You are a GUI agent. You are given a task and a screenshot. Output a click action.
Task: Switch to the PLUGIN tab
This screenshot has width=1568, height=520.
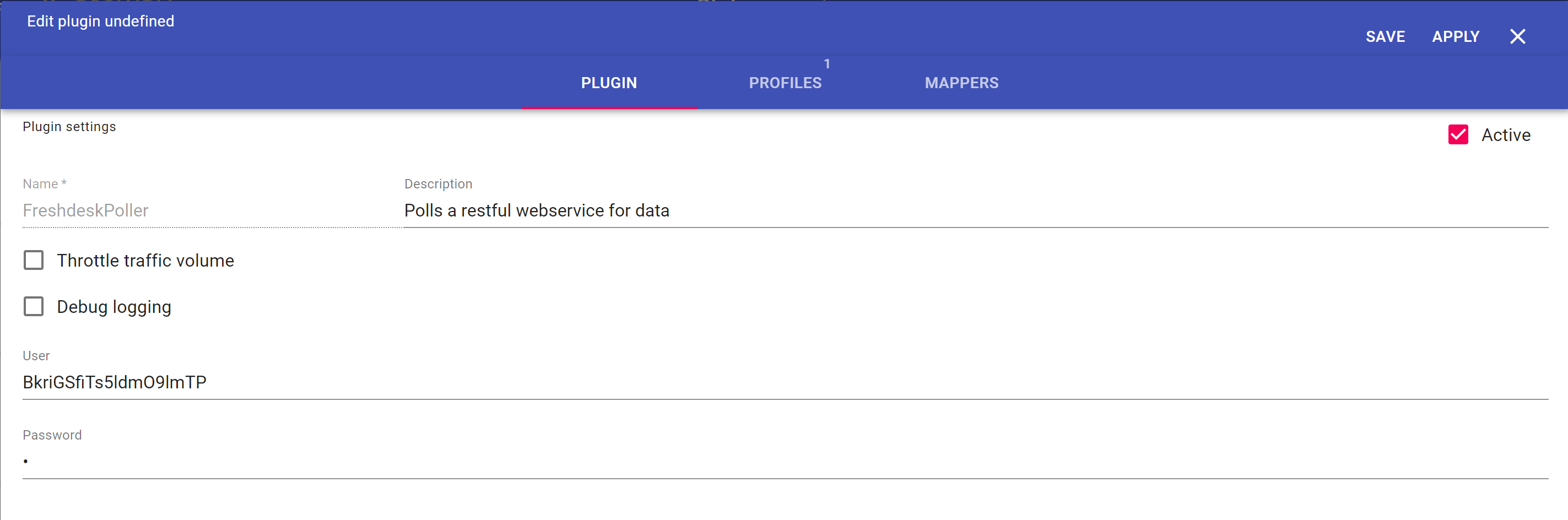(609, 83)
